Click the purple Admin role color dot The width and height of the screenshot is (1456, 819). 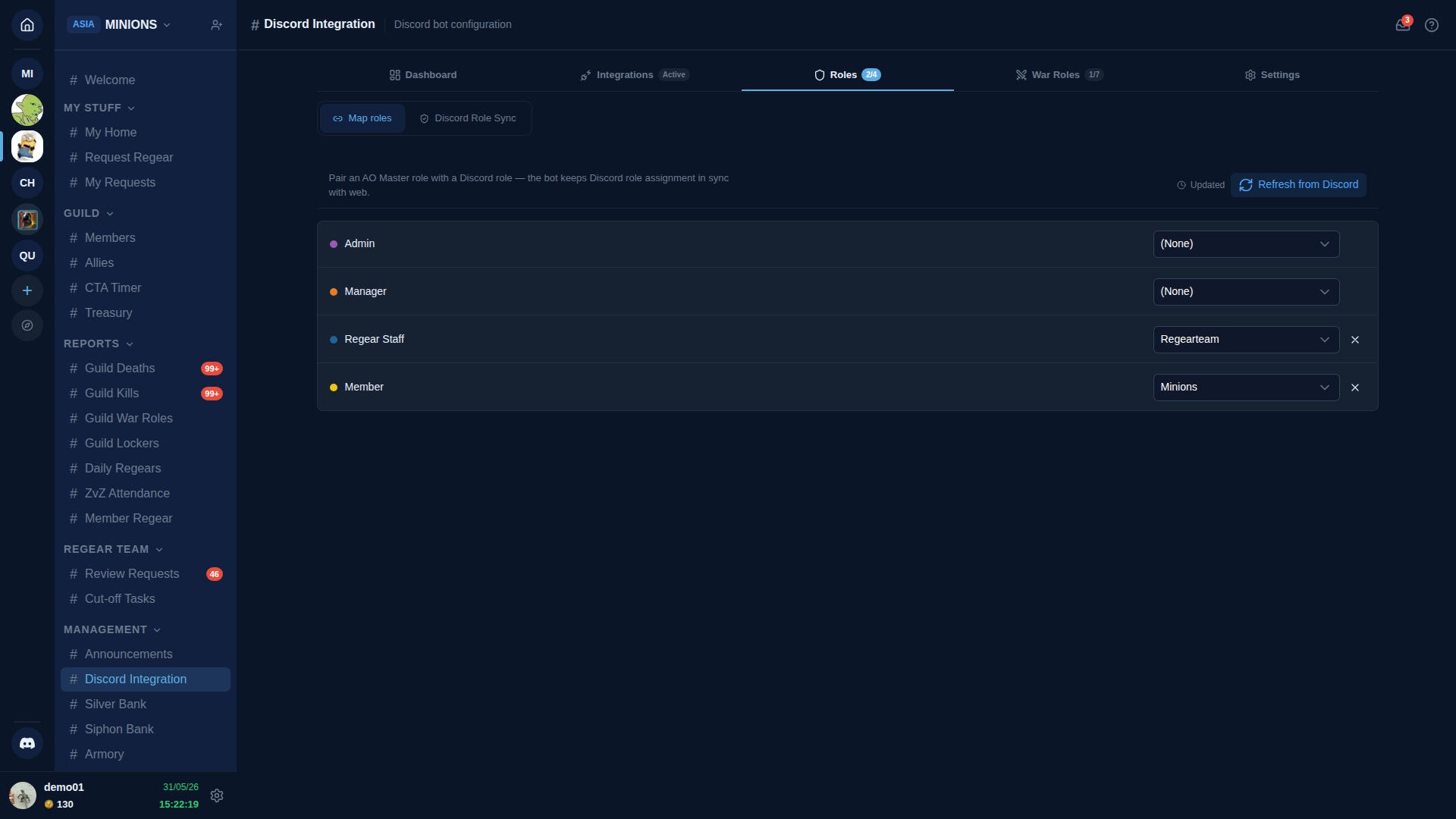coord(334,244)
